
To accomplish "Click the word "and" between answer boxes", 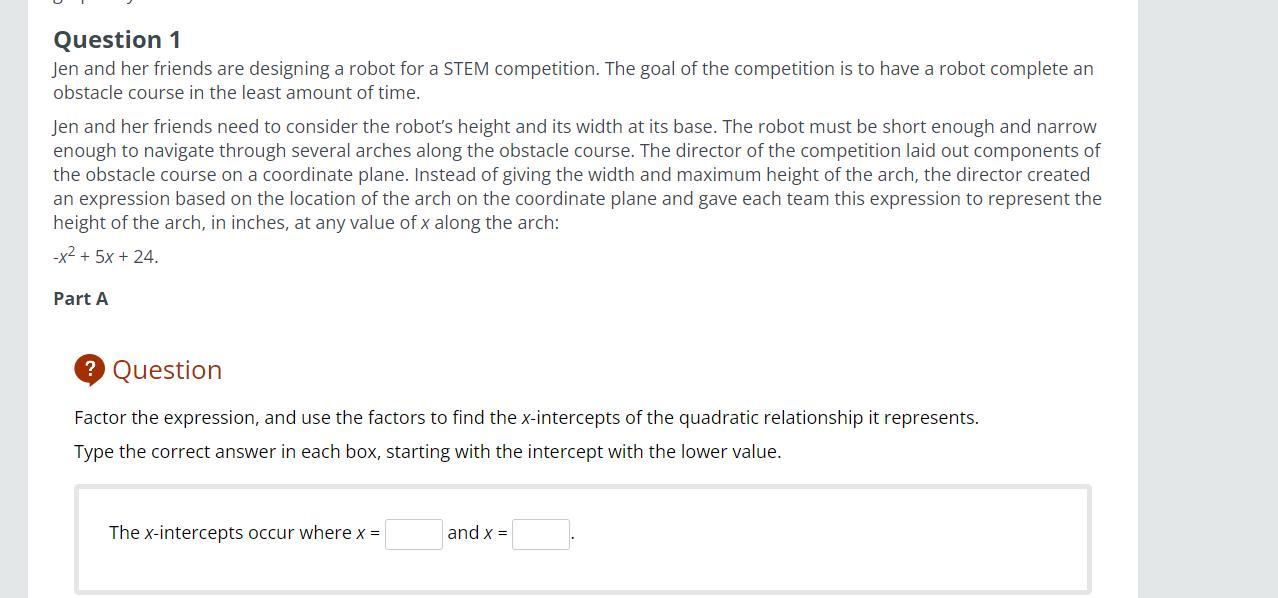I will coord(463,533).
